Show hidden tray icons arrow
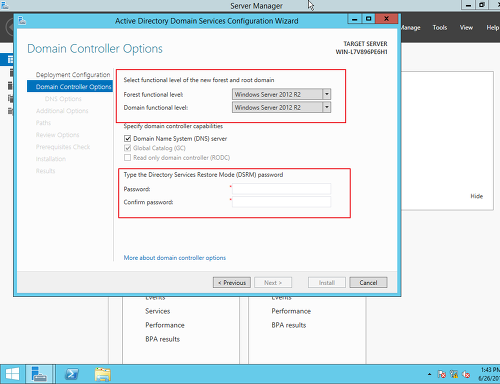Viewport: 500px width, 384px height. coord(429,374)
